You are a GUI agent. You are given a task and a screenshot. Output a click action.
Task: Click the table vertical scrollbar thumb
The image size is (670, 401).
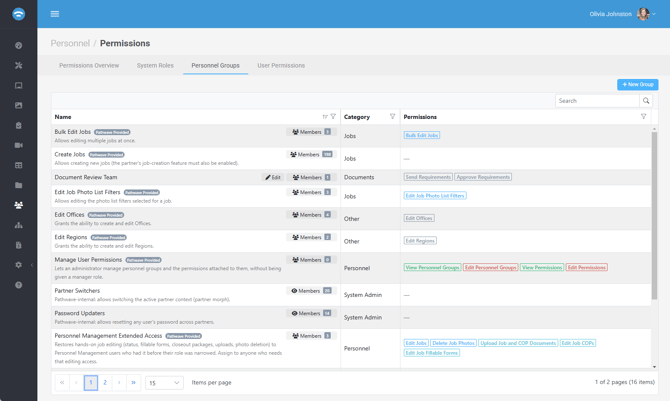(x=654, y=215)
